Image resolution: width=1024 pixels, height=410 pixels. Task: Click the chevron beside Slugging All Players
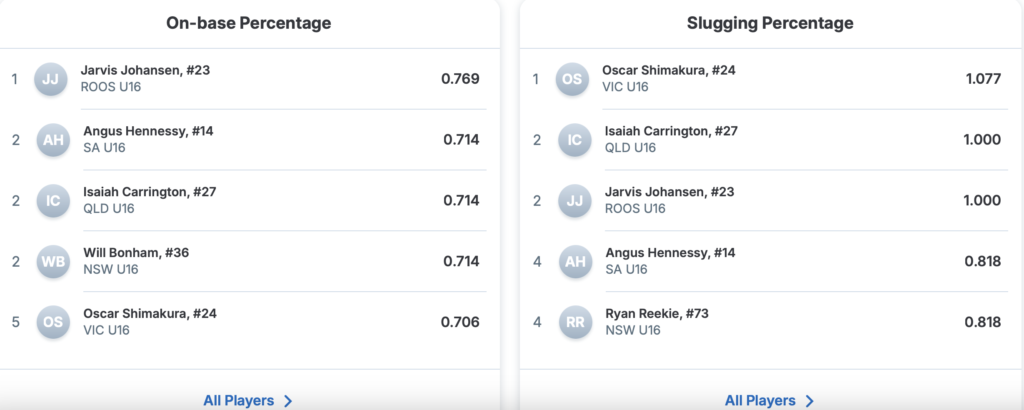click(810, 401)
